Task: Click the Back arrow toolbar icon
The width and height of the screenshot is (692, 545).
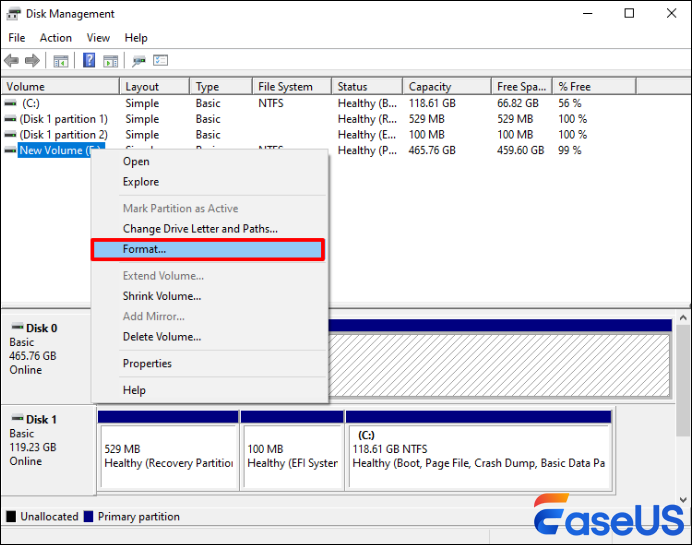Action: coord(13,61)
